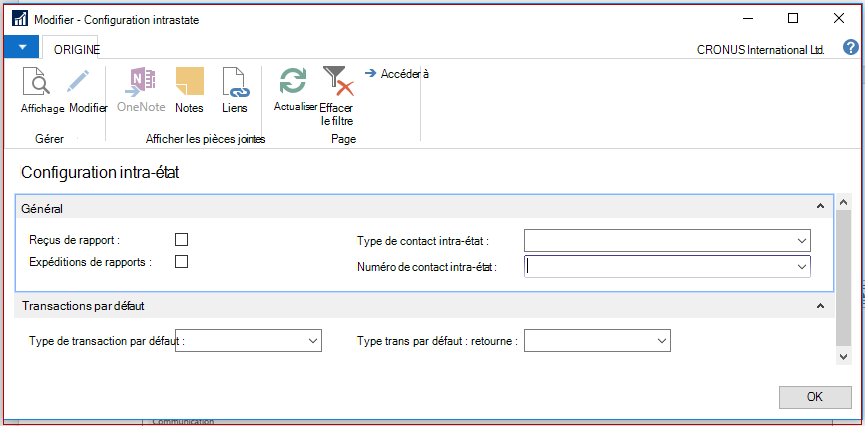Open the help question mark icon

point(851,48)
